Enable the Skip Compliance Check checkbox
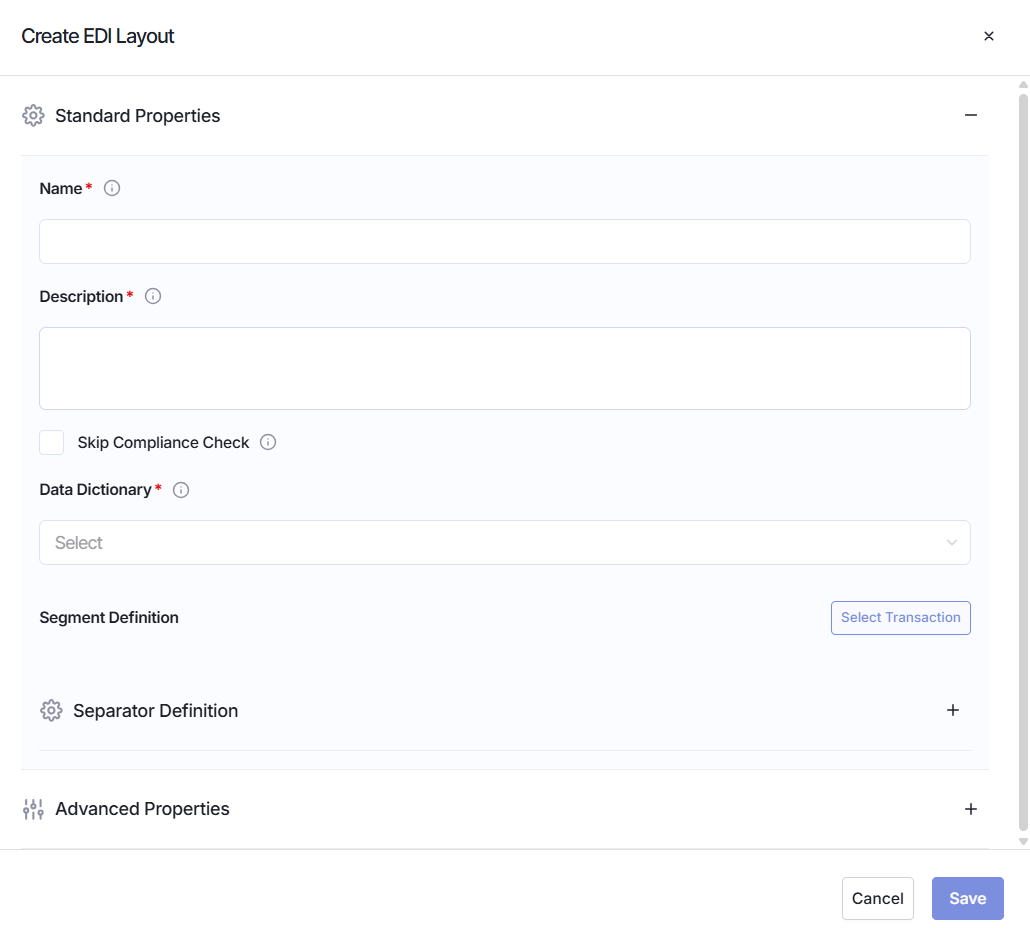Viewport: 1030px width, 935px height. [51, 443]
